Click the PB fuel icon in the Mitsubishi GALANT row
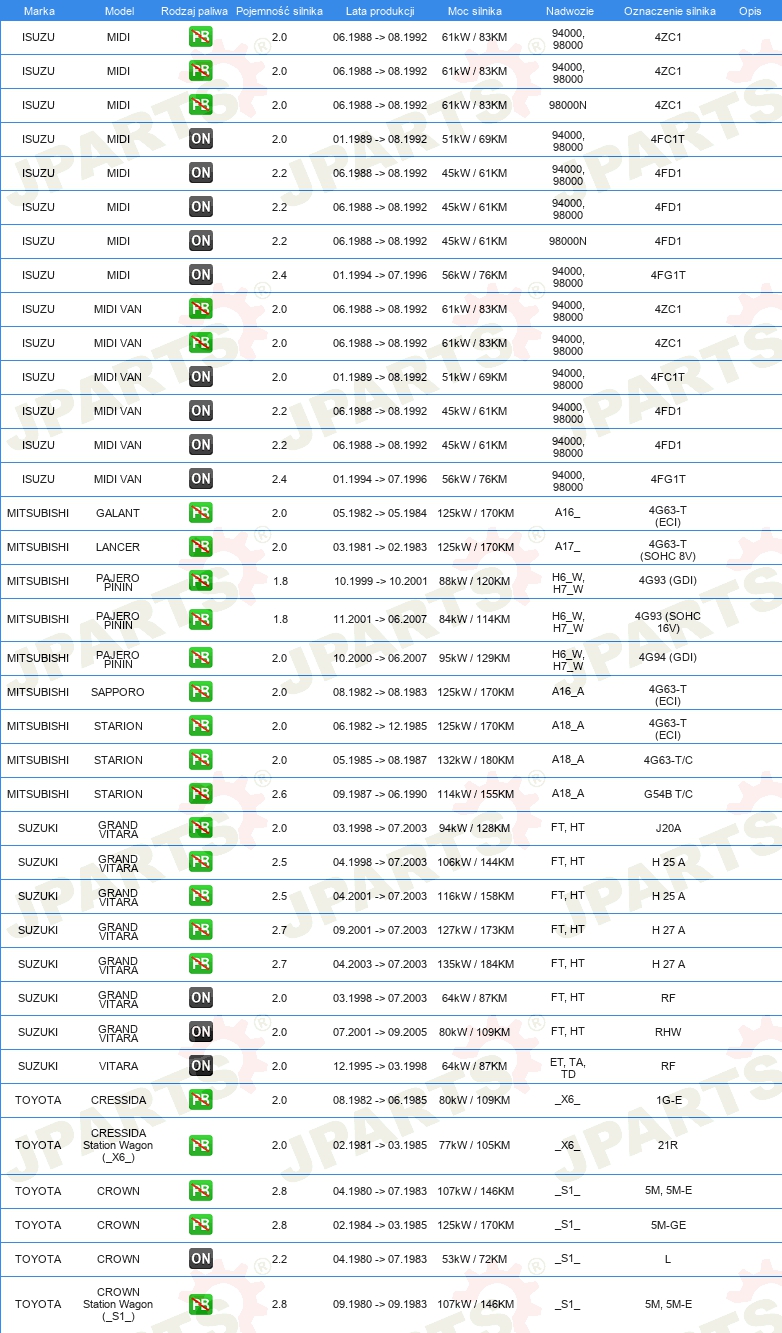Screen dimensions: 782x1333 pos(201,513)
